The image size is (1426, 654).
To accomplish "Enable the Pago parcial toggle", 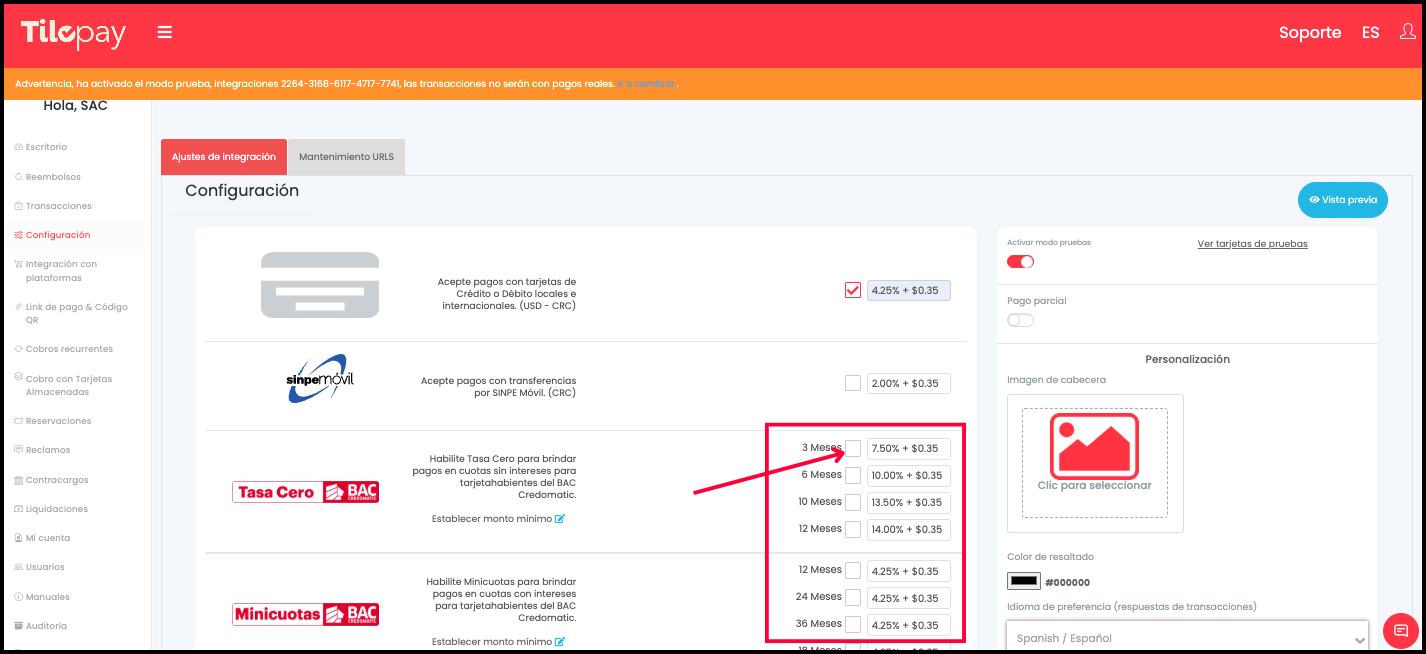I will tap(1020, 320).
